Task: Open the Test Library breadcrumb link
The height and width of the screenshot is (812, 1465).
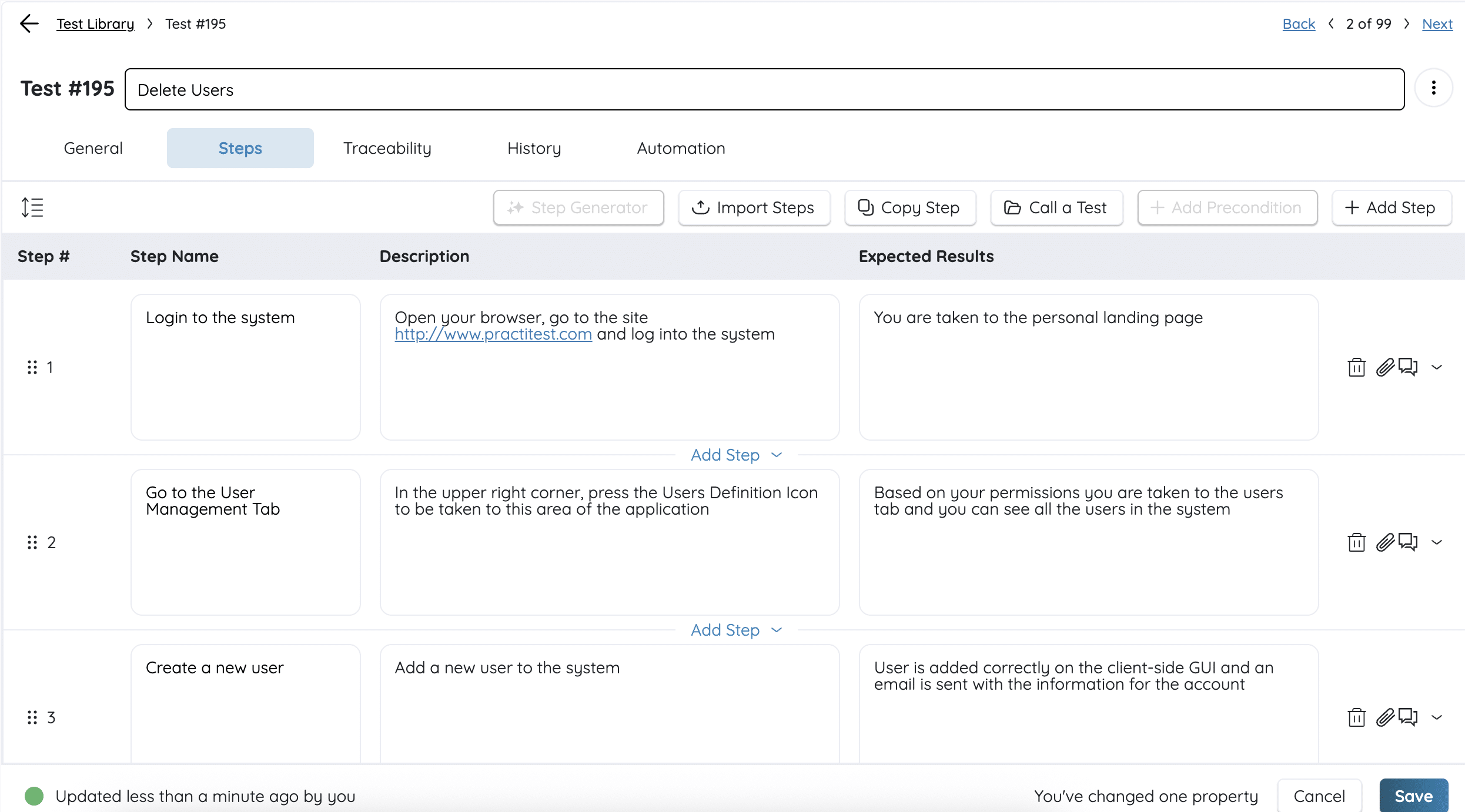Action: [95, 24]
